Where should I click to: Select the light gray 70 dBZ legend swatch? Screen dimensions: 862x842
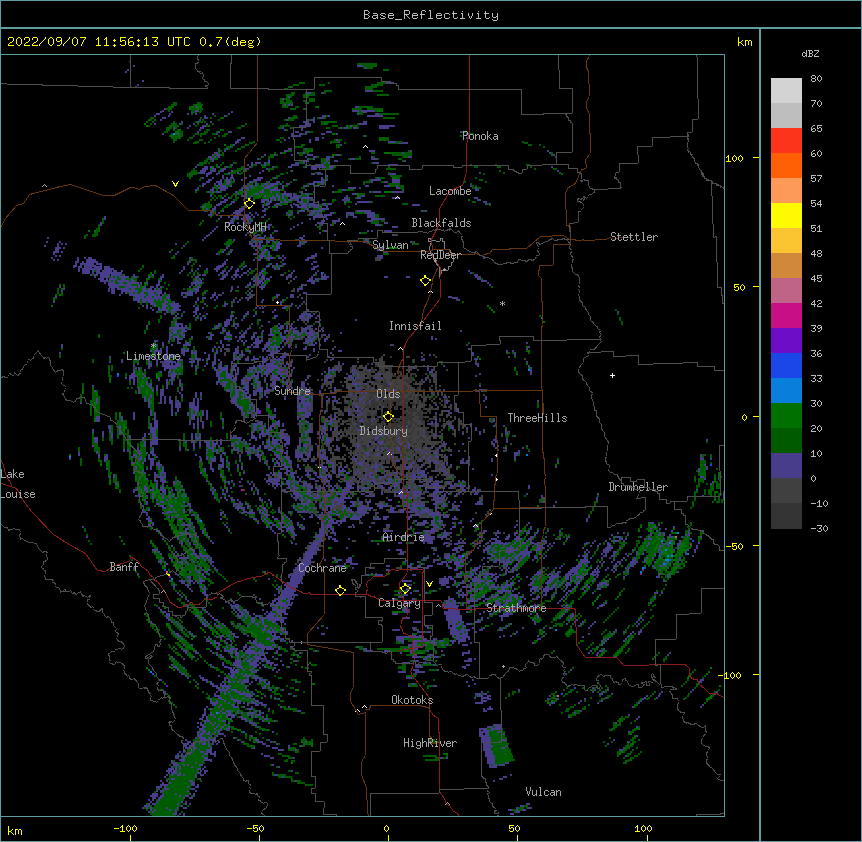pos(786,90)
